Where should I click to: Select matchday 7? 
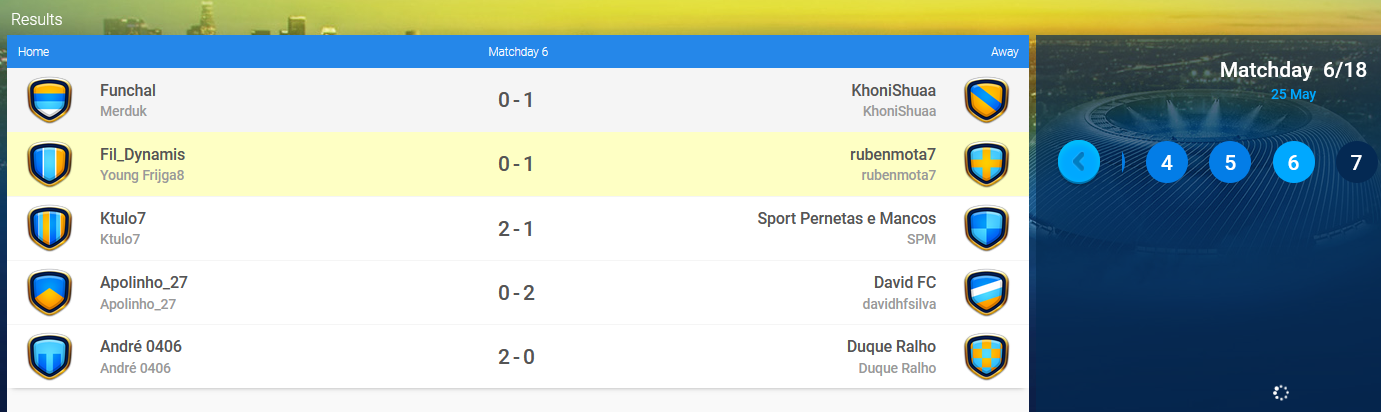(x=1357, y=162)
